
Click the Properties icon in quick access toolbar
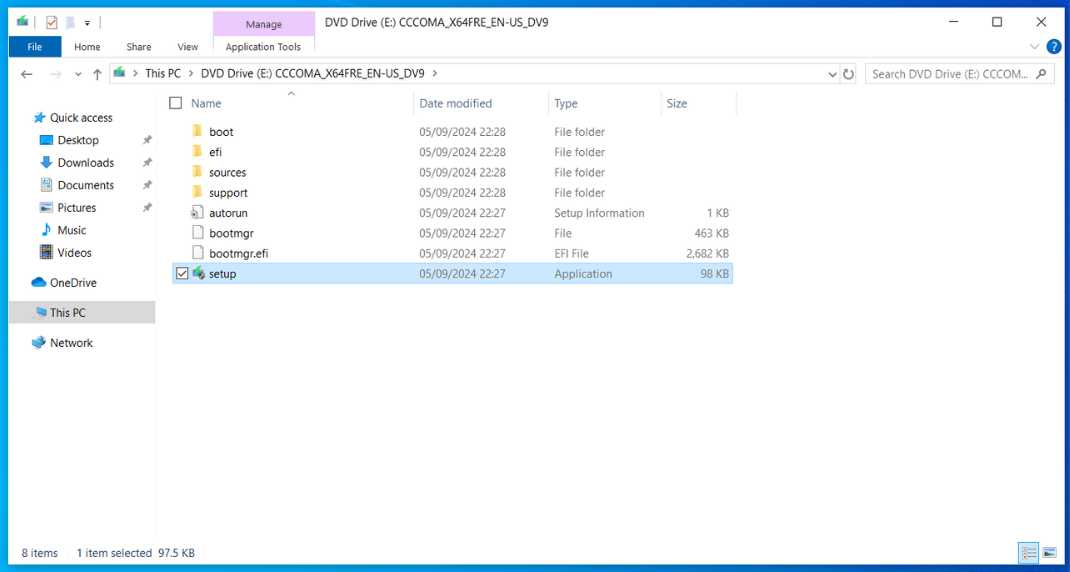[51, 22]
